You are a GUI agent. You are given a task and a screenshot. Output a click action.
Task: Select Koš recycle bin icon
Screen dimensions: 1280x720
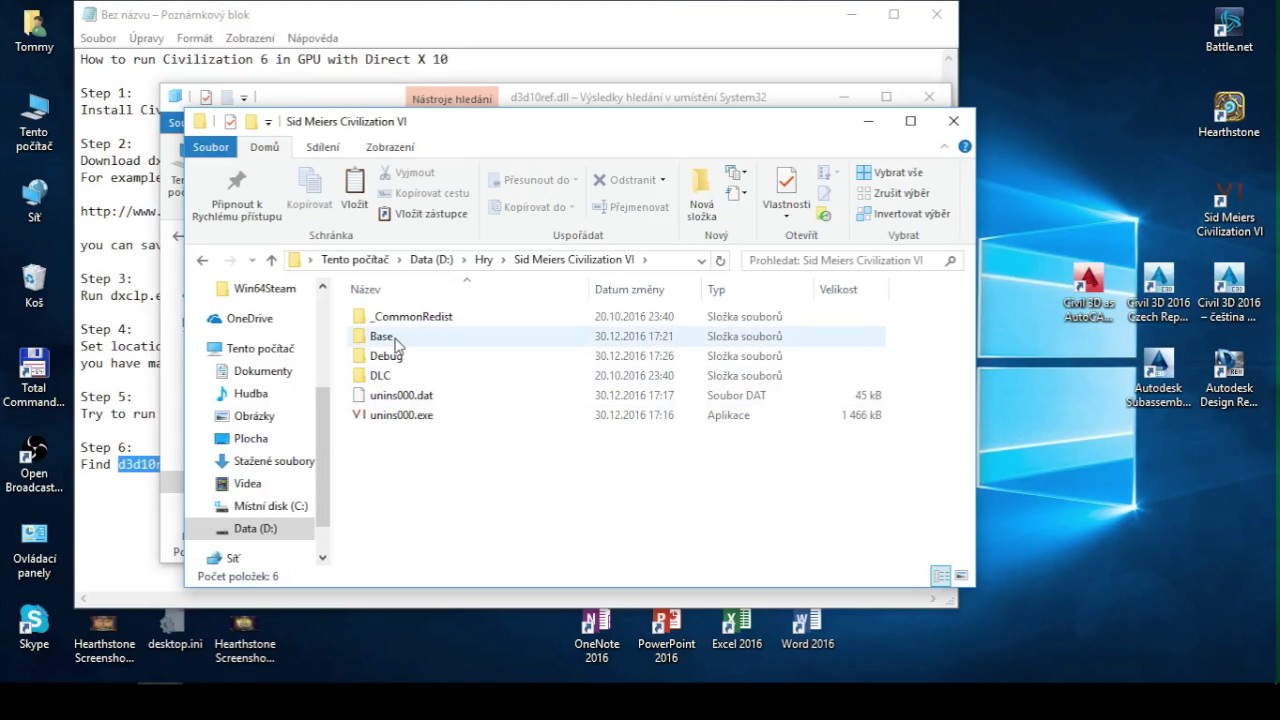34,286
